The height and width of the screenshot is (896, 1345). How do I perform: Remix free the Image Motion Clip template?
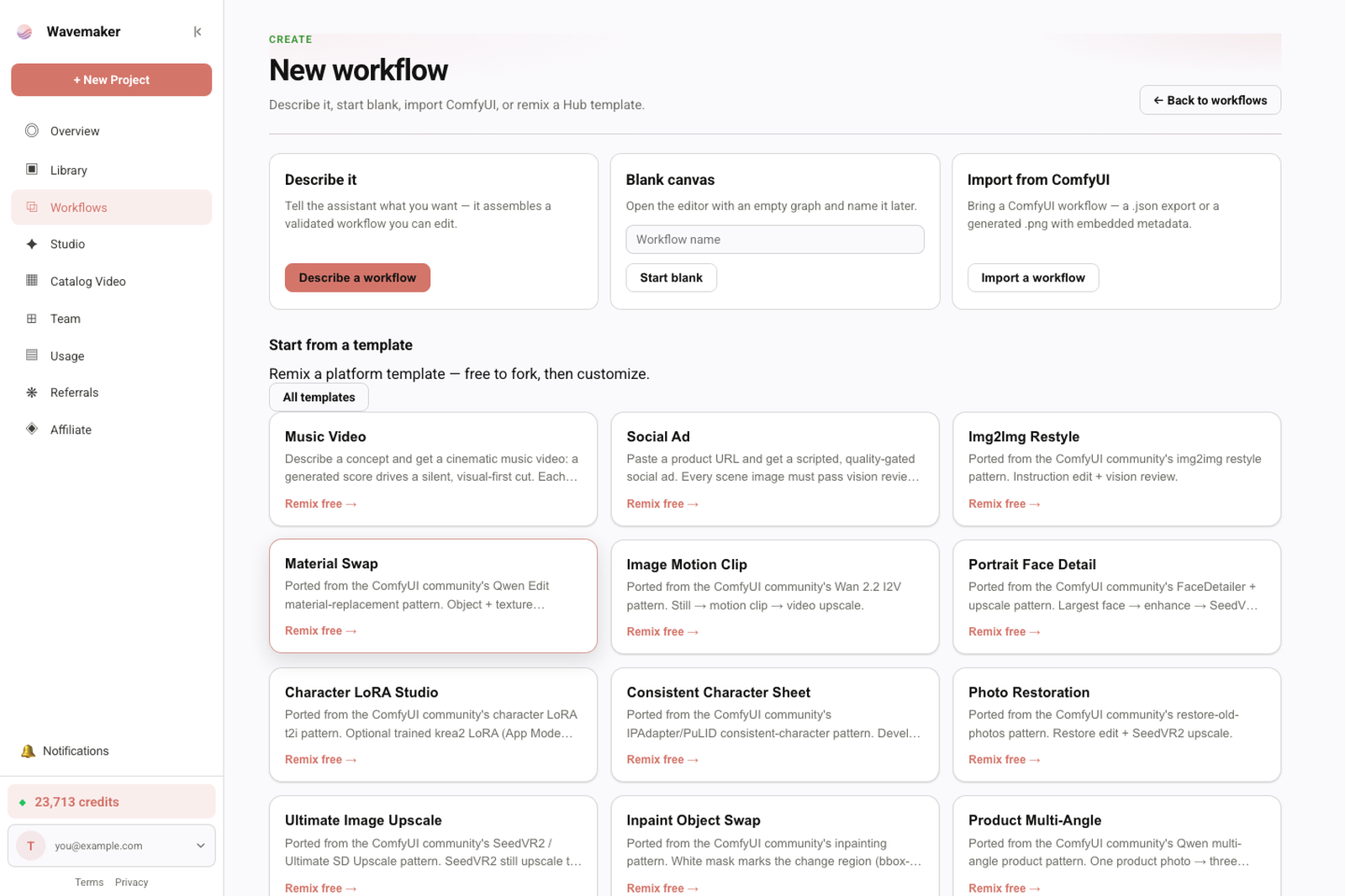(662, 631)
